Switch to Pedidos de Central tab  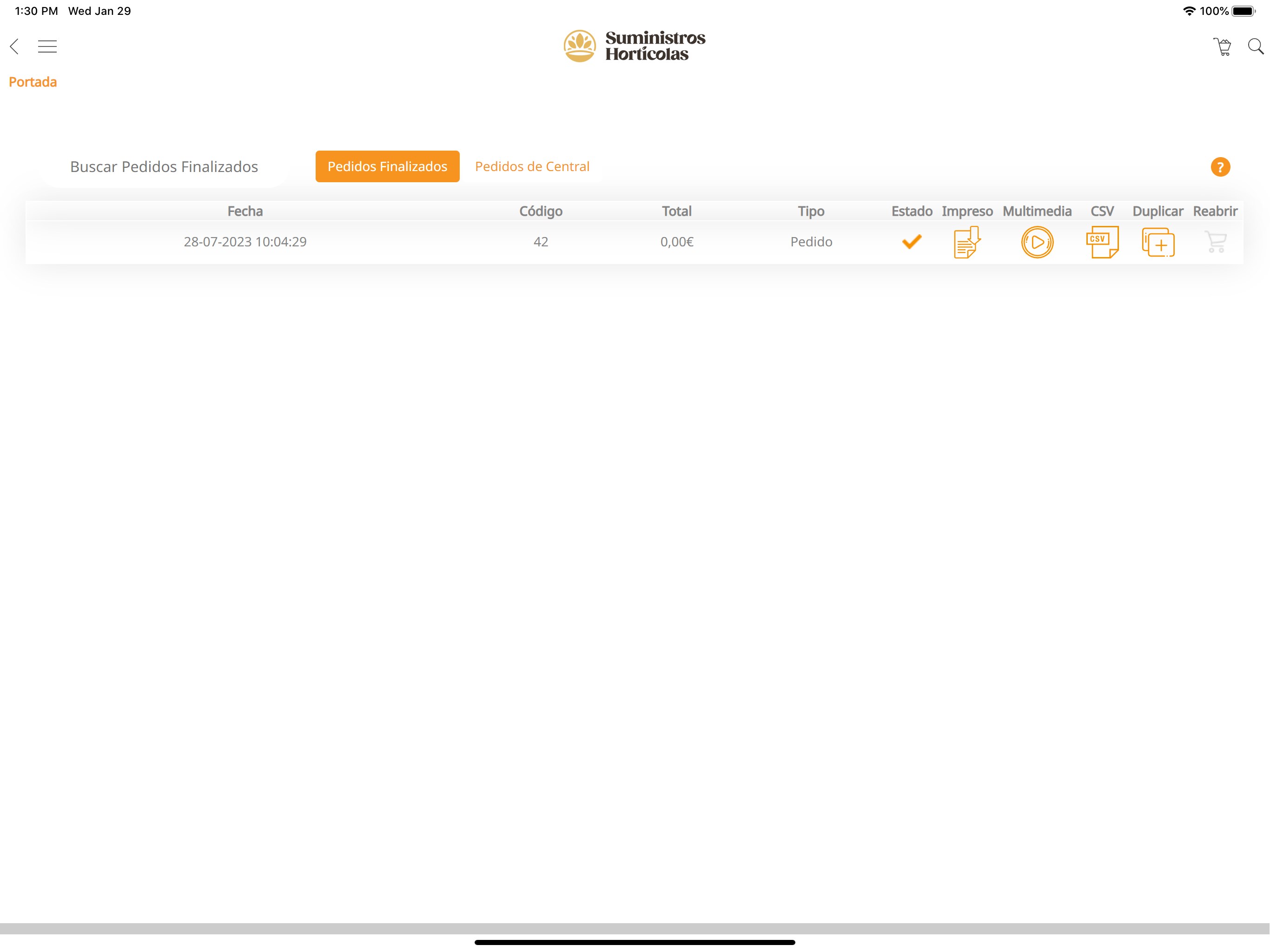tap(532, 166)
